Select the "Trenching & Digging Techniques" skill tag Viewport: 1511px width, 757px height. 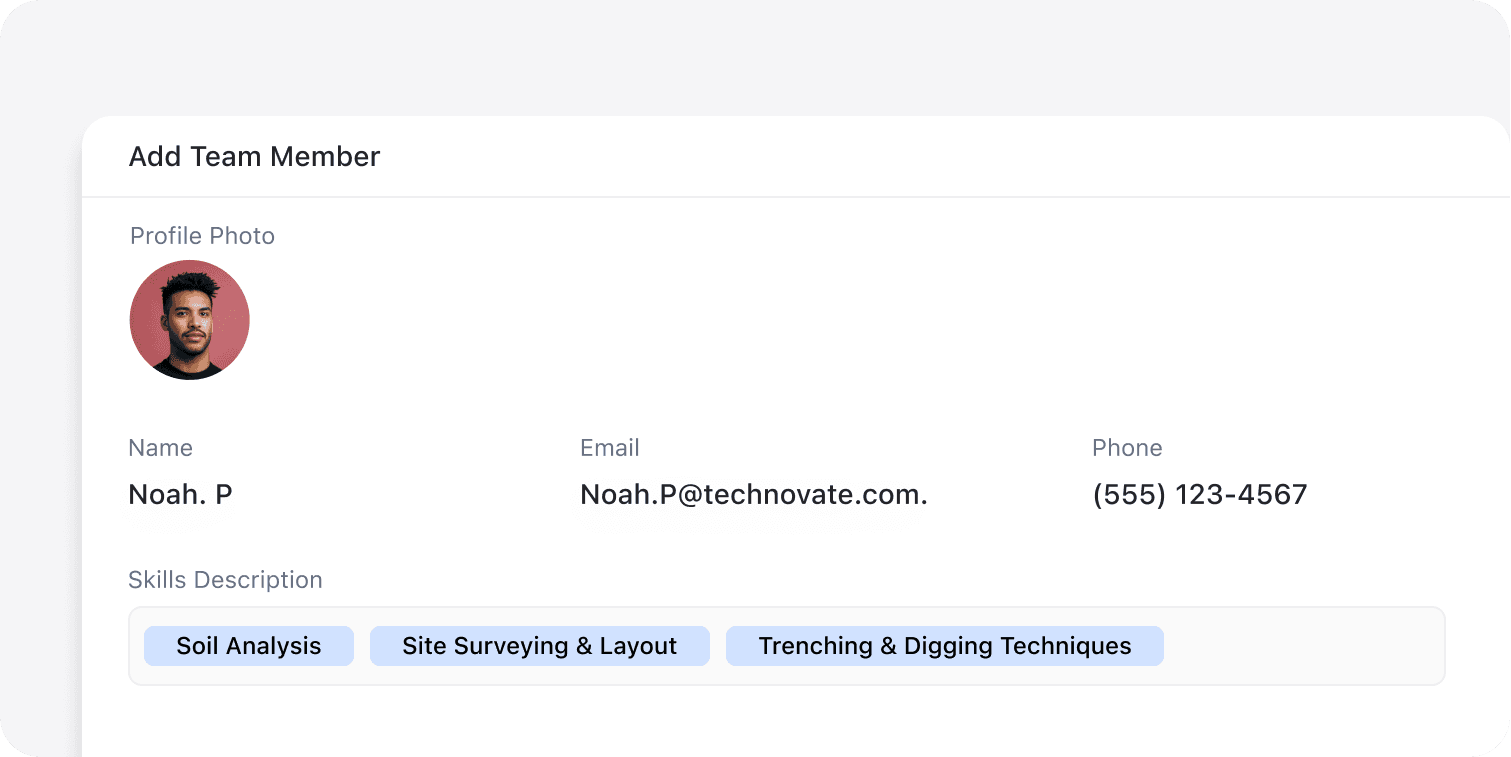(944, 646)
